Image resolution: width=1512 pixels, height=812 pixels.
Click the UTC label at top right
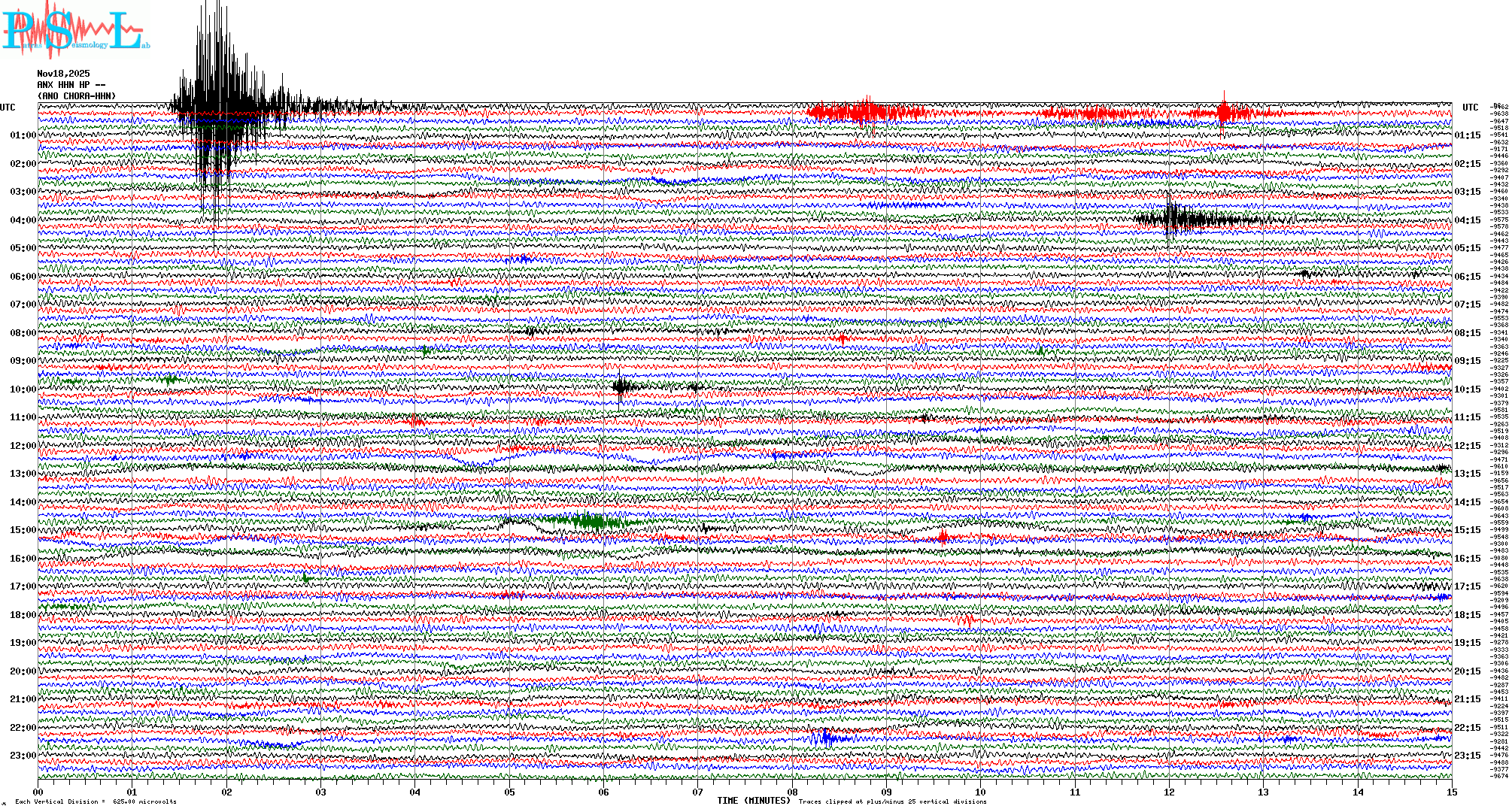[1470, 108]
